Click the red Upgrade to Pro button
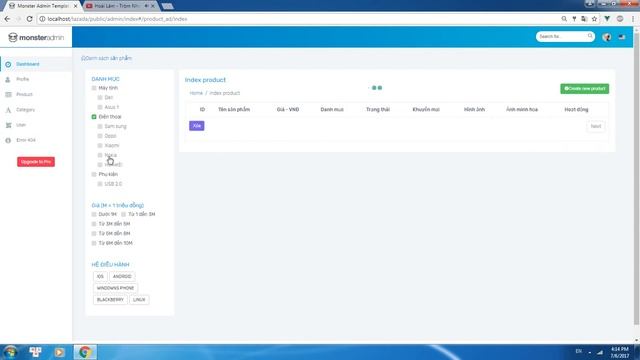 point(36,162)
